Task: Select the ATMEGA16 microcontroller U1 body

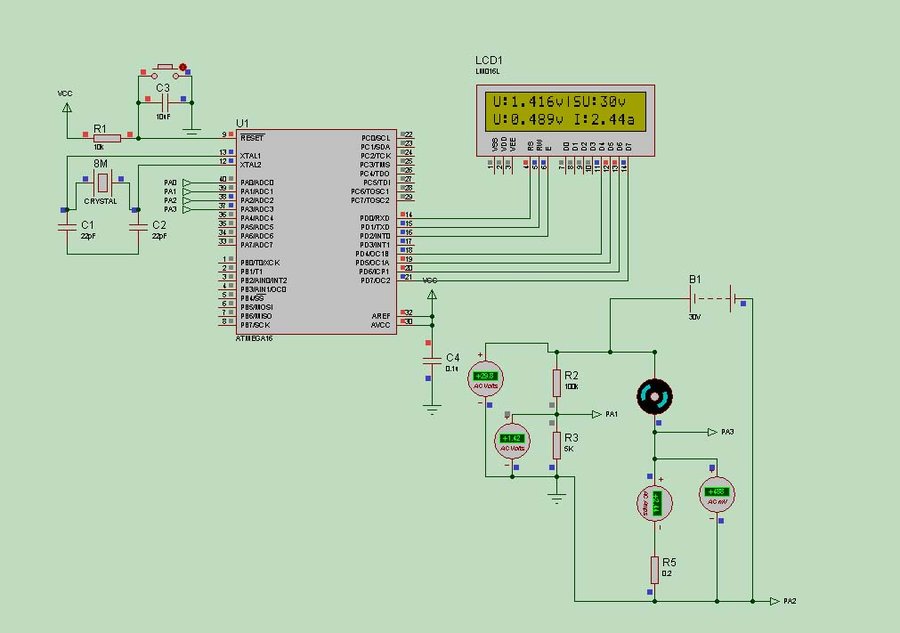Action: pyautogui.click(x=315, y=230)
